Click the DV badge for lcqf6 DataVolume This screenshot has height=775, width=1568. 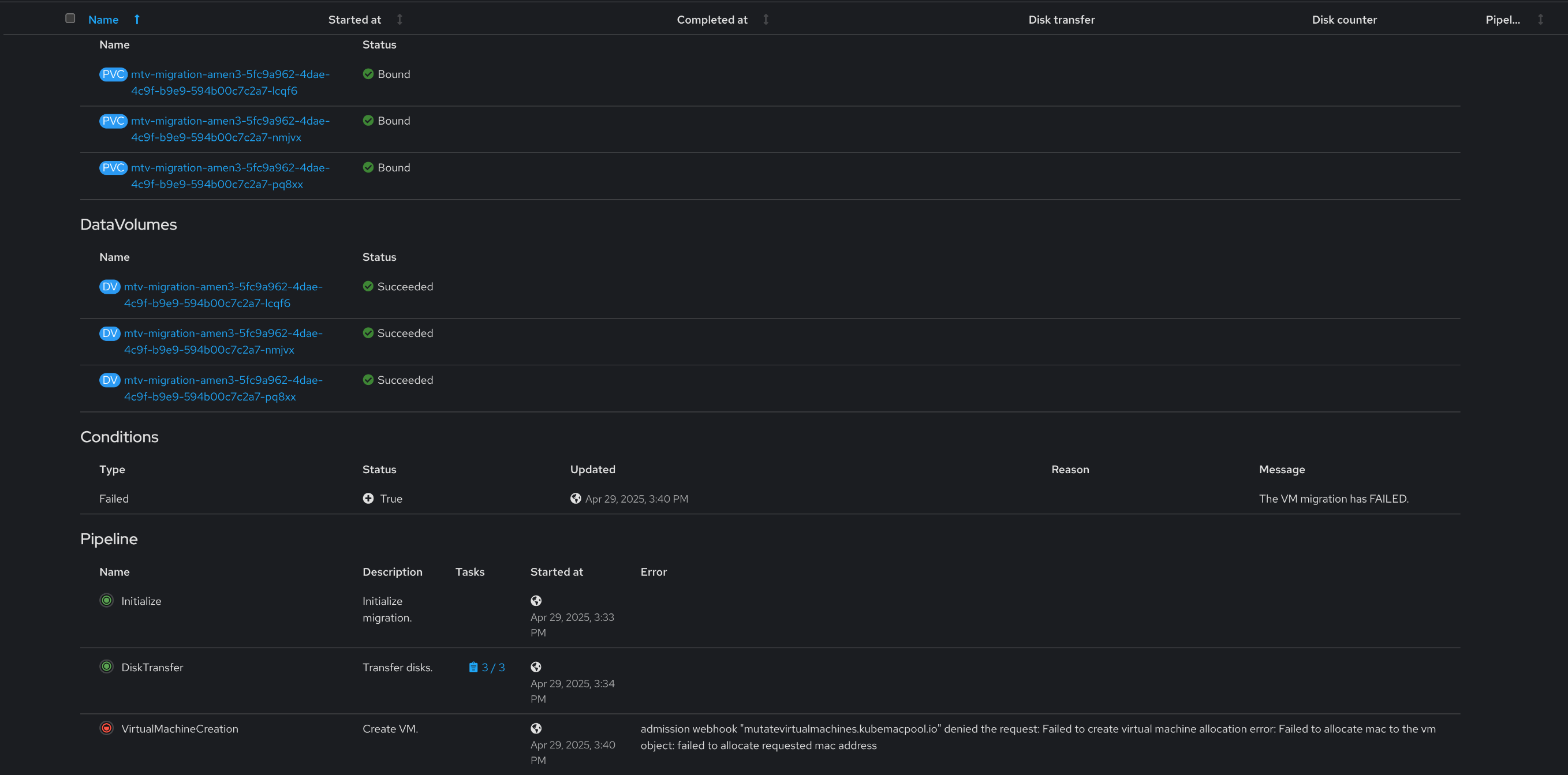click(110, 287)
